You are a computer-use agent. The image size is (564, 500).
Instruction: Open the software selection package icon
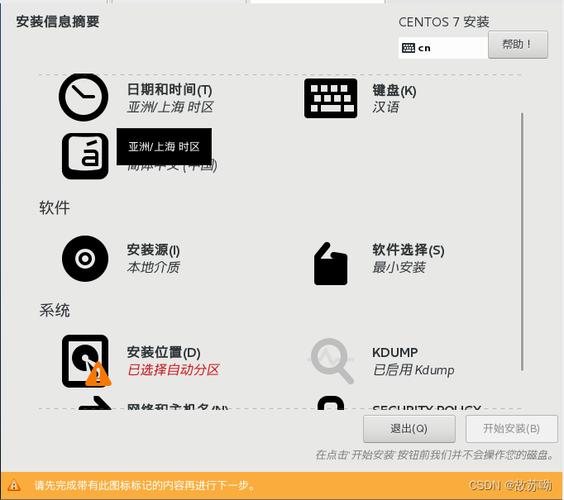point(331,264)
